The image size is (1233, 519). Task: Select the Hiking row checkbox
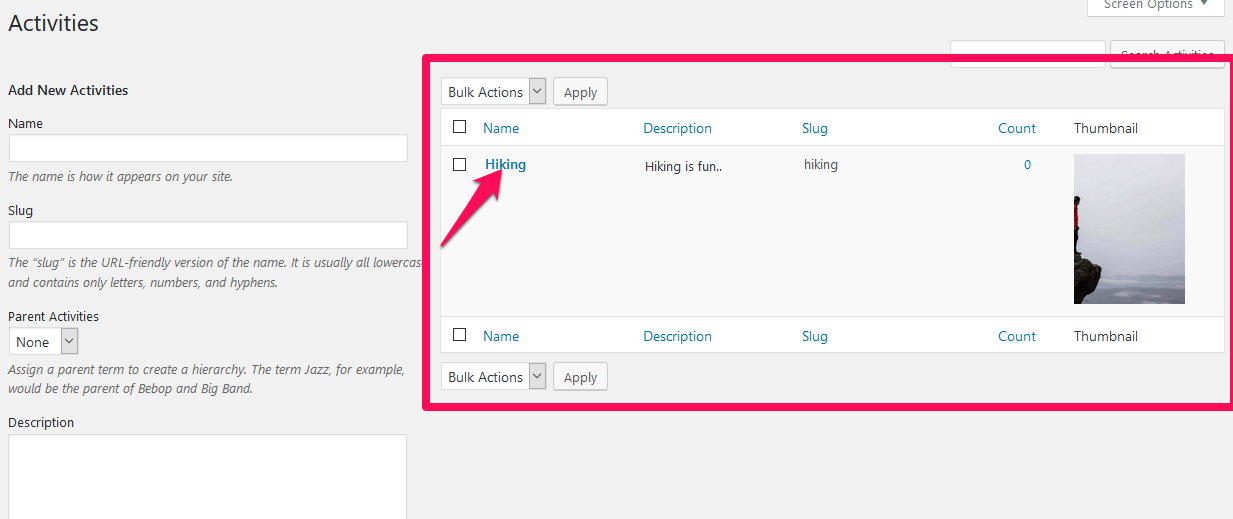[x=460, y=164]
